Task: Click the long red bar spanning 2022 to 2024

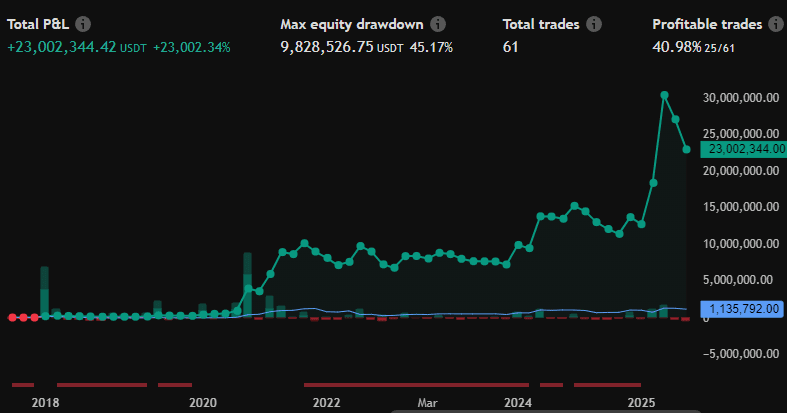Action: point(416,384)
